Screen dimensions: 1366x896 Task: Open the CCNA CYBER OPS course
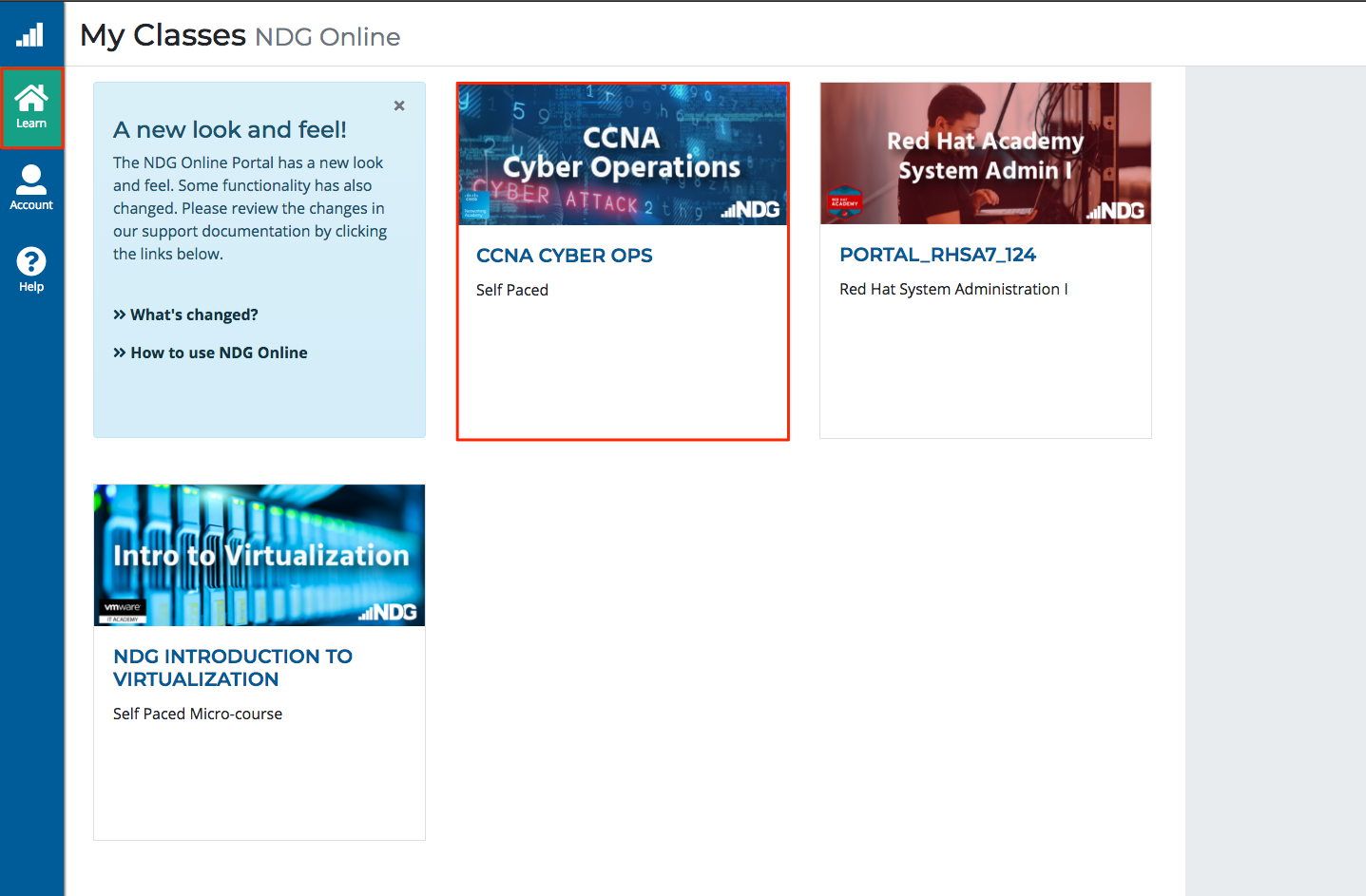tap(564, 255)
